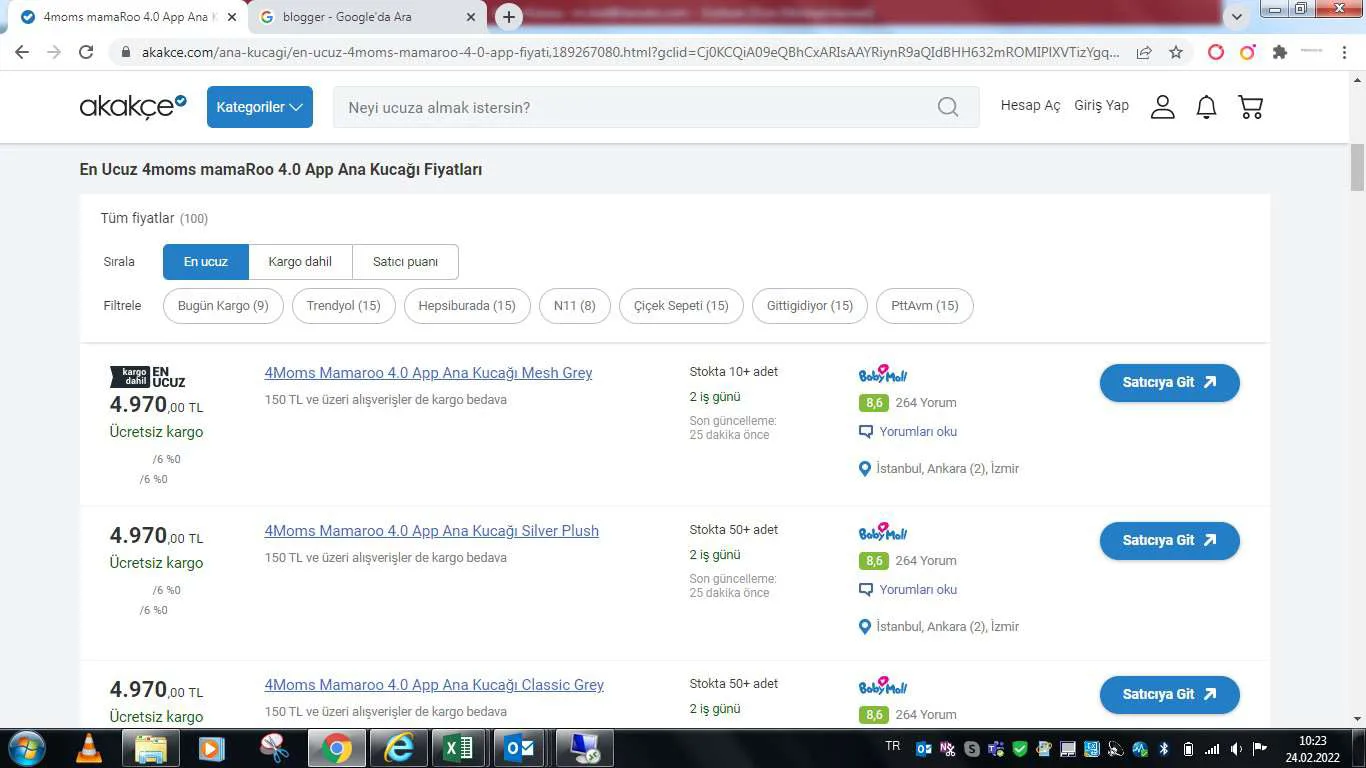1366x768 pixels.
Task: Open the Windows Start menu
Action: pos(25,748)
